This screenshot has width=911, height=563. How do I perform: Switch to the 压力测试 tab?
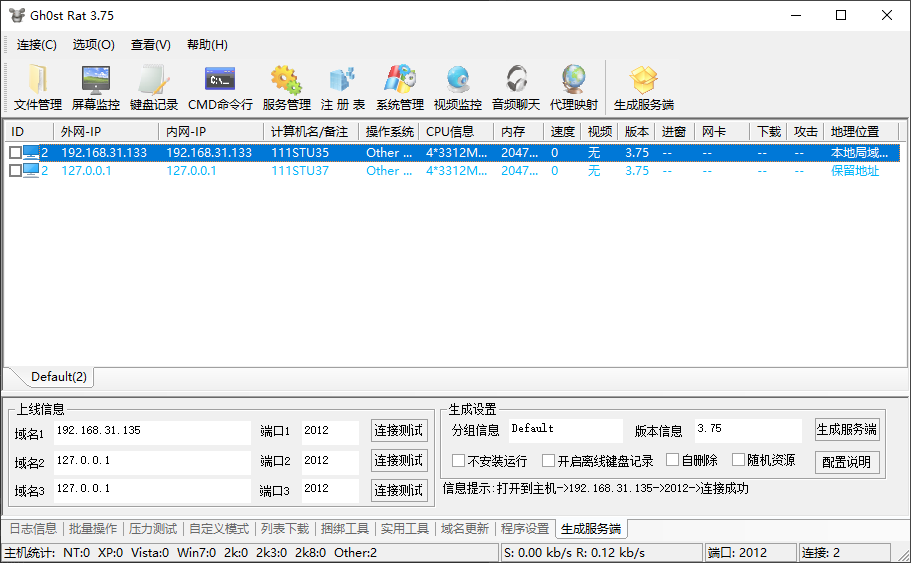pyautogui.click(x=153, y=529)
